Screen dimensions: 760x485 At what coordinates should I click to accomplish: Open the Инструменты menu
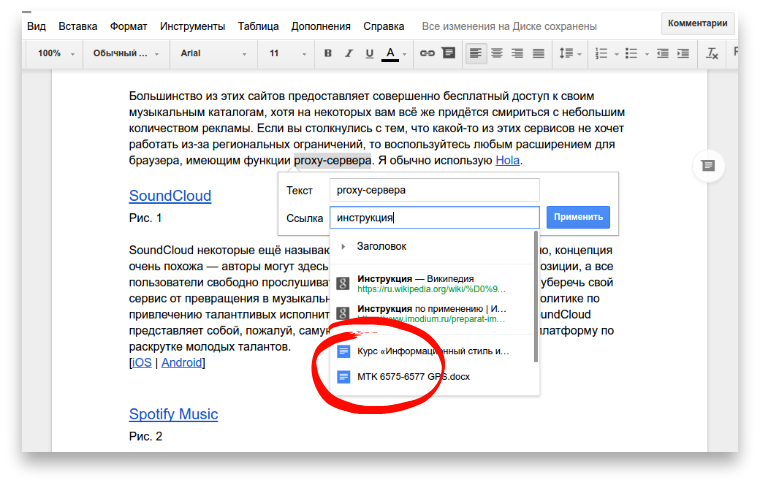click(x=192, y=26)
